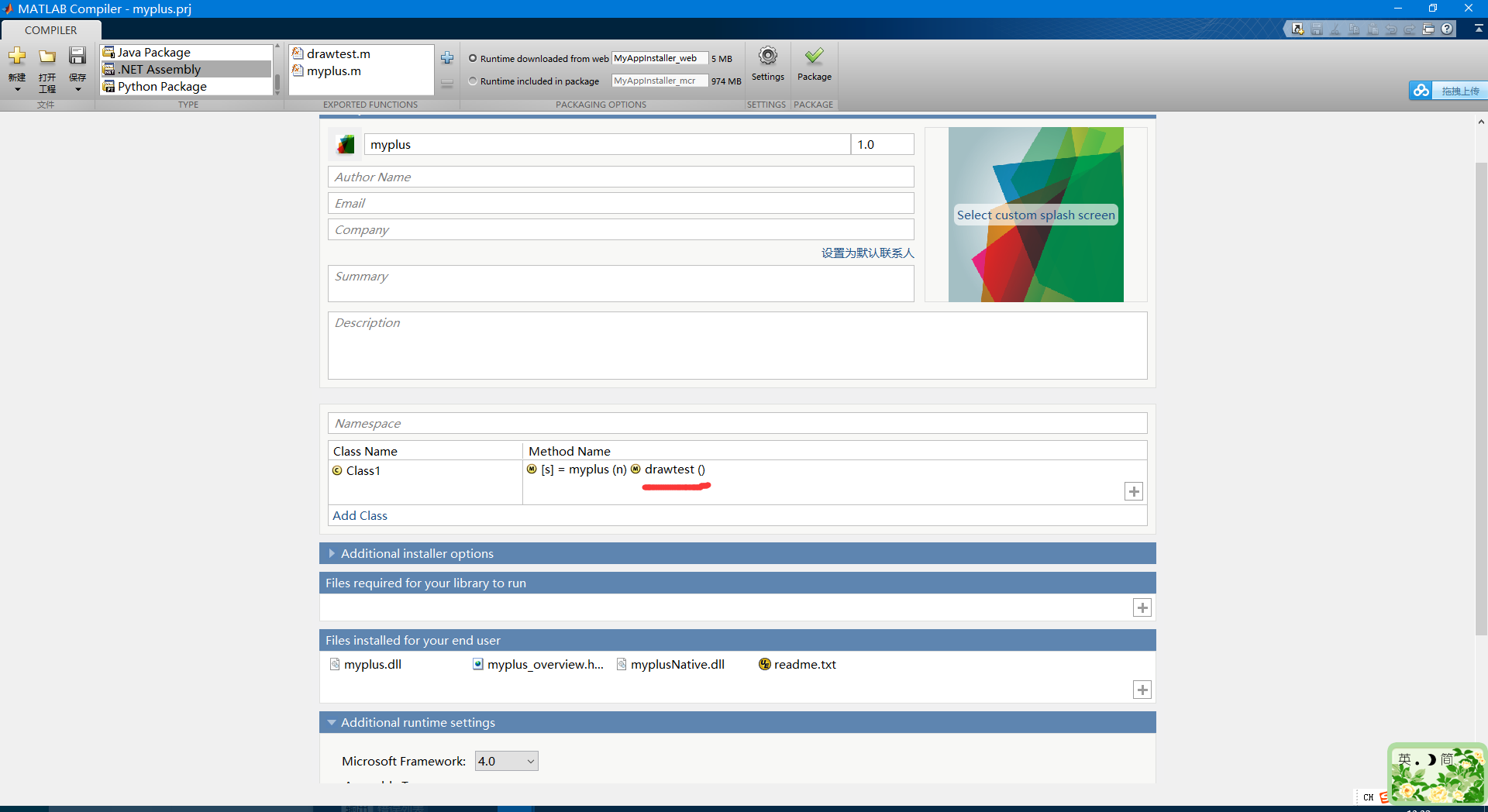This screenshot has width=1488, height=812.
Task: Open Help question mark icon
Action: [x=1447, y=29]
